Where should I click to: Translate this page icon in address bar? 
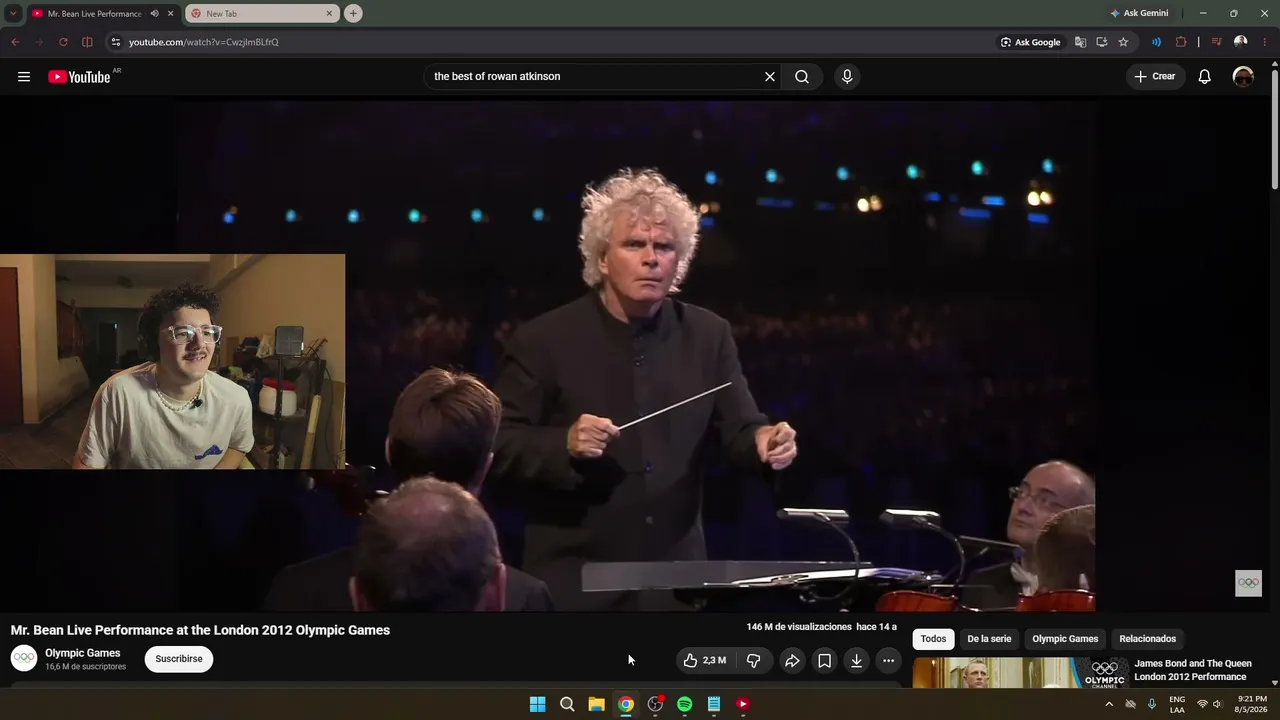[1080, 42]
